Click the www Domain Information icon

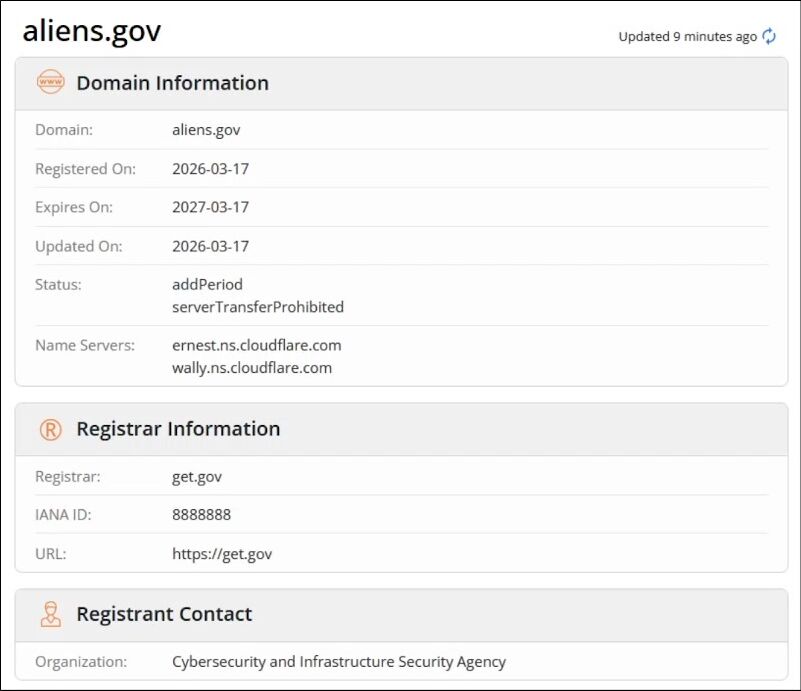click(50, 83)
